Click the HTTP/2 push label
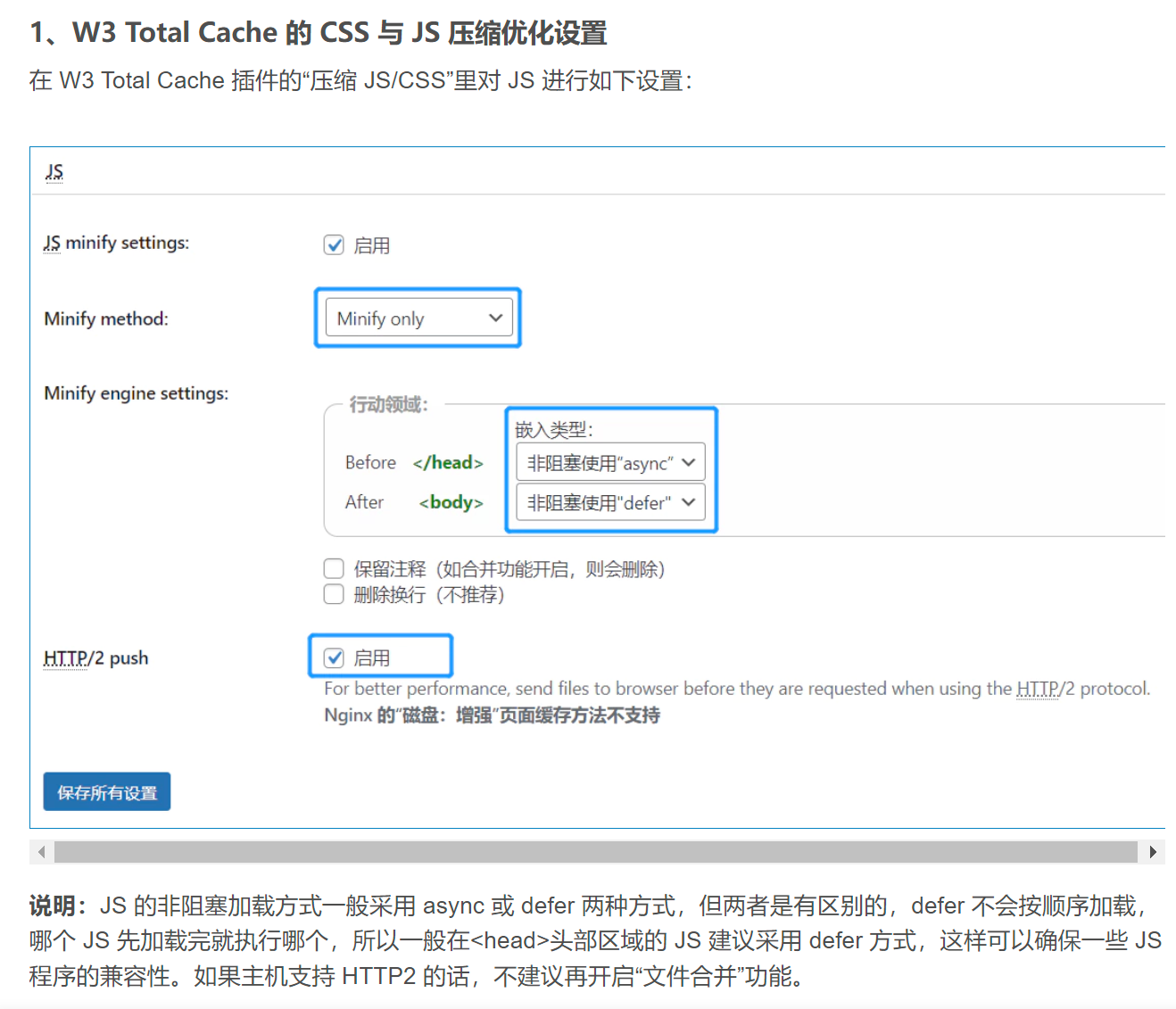The width and height of the screenshot is (1176, 1009). 96,658
